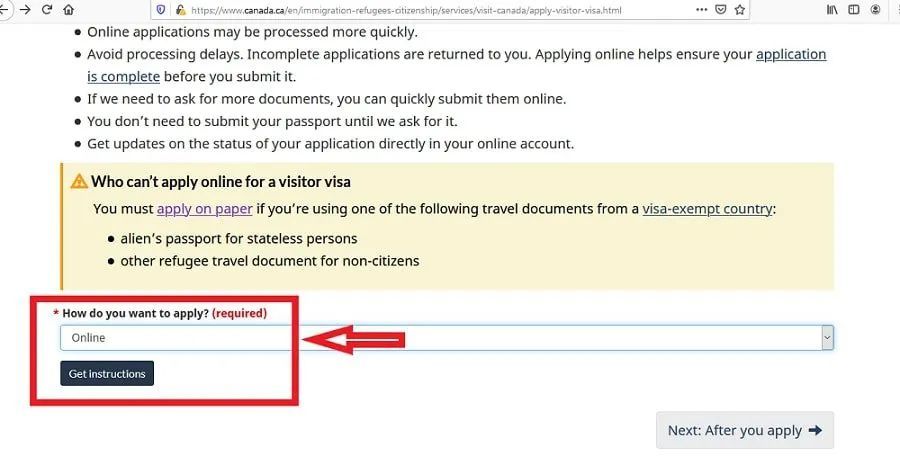
Task: Open the tracking protection shield
Action: tap(160, 9)
